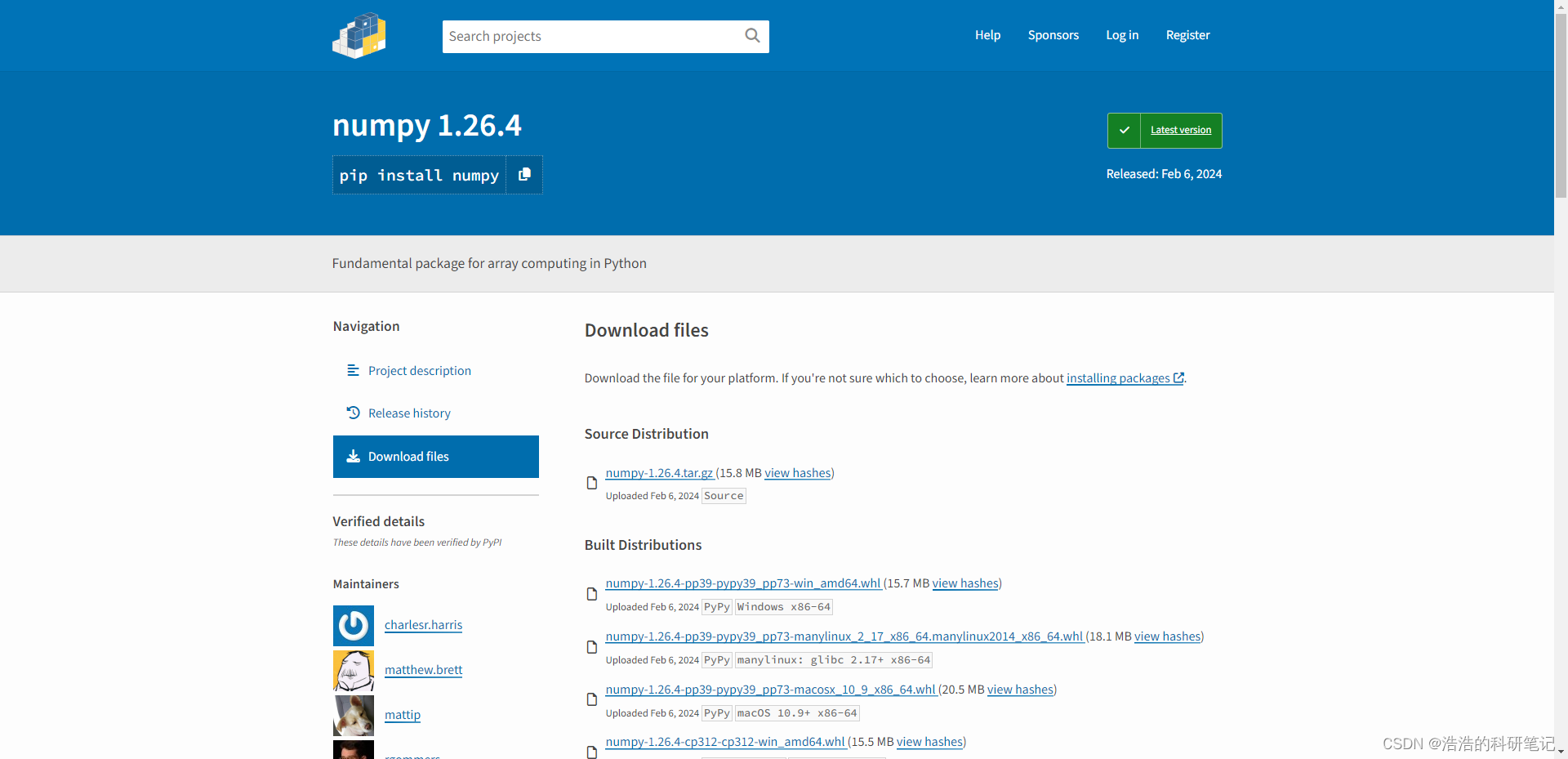Image resolution: width=1568 pixels, height=759 pixels.
Task: Open matthew.brett avatar image
Action: pos(354,671)
